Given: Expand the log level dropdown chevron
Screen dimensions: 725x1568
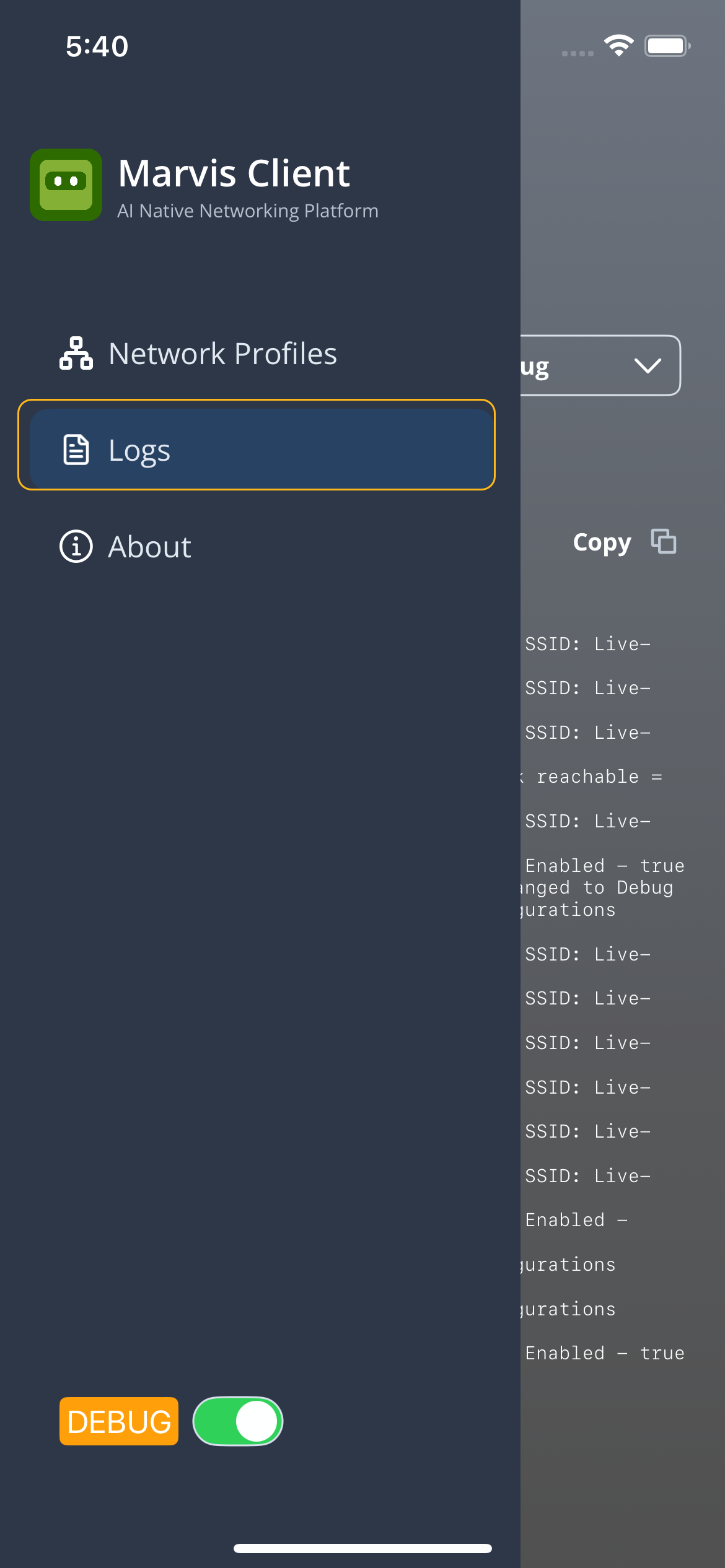Looking at the screenshot, I should click(x=648, y=365).
